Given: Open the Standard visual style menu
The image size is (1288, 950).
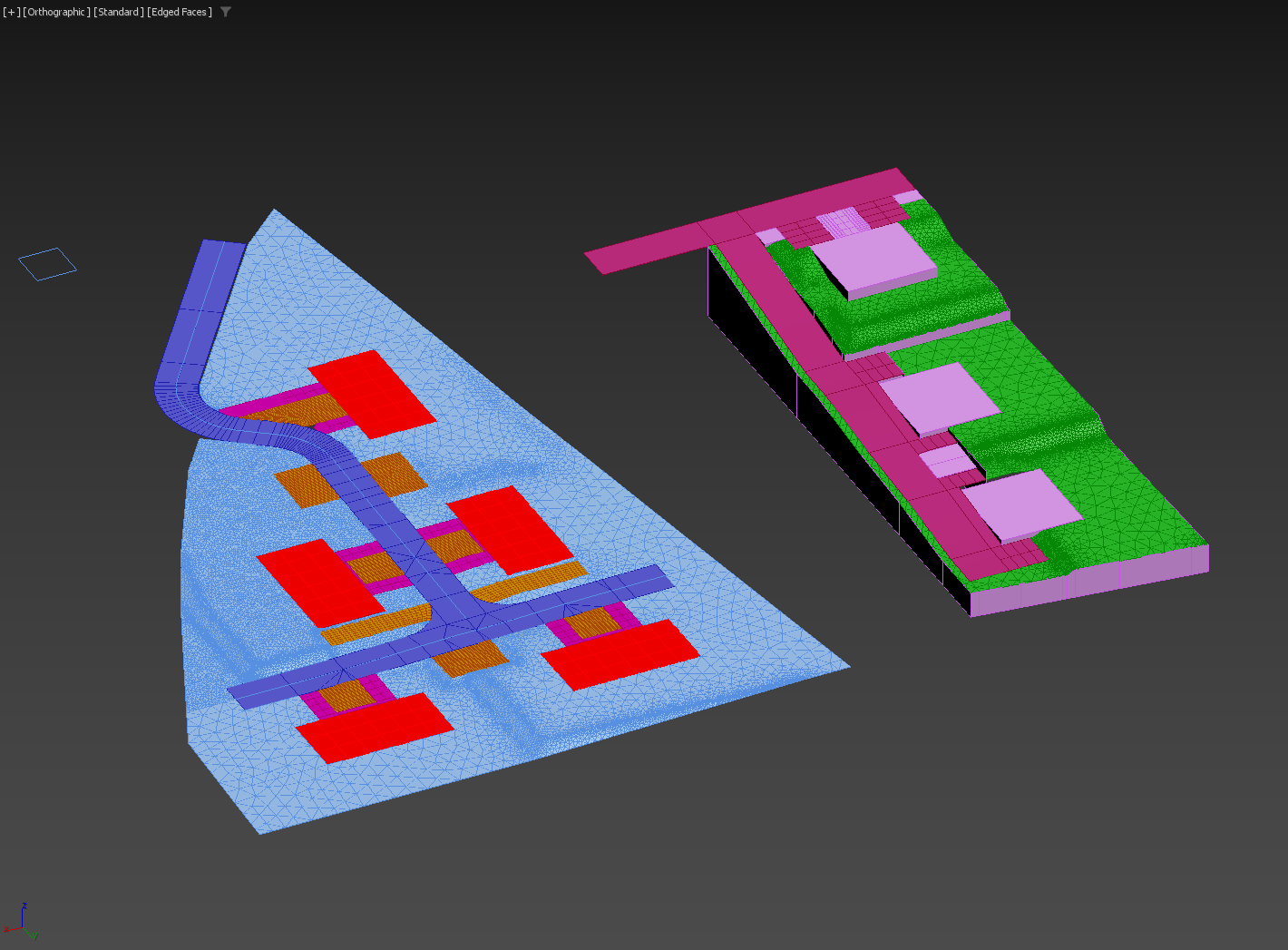Looking at the screenshot, I should coord(119,12).
